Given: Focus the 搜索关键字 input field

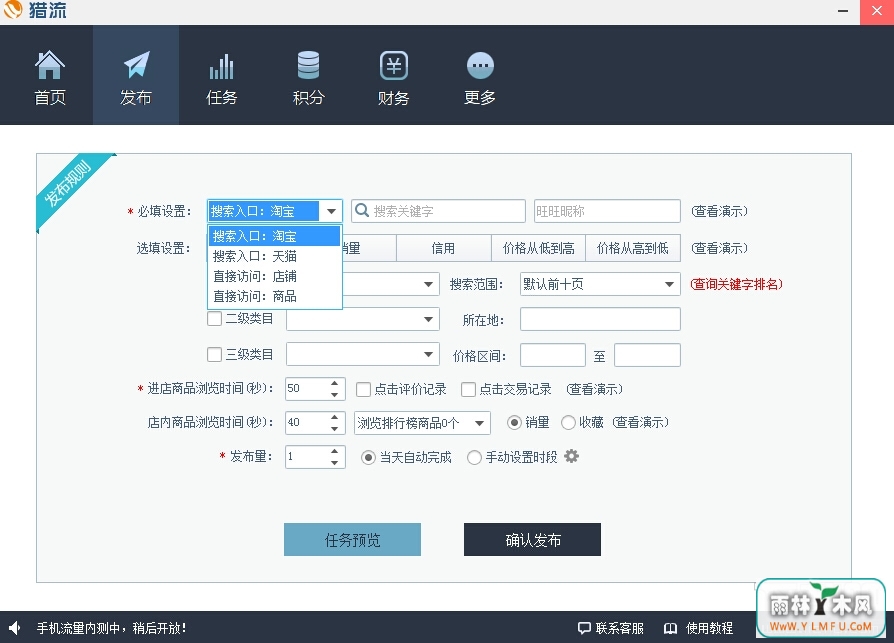Looking at the screenshot, I should pos(438,211).
